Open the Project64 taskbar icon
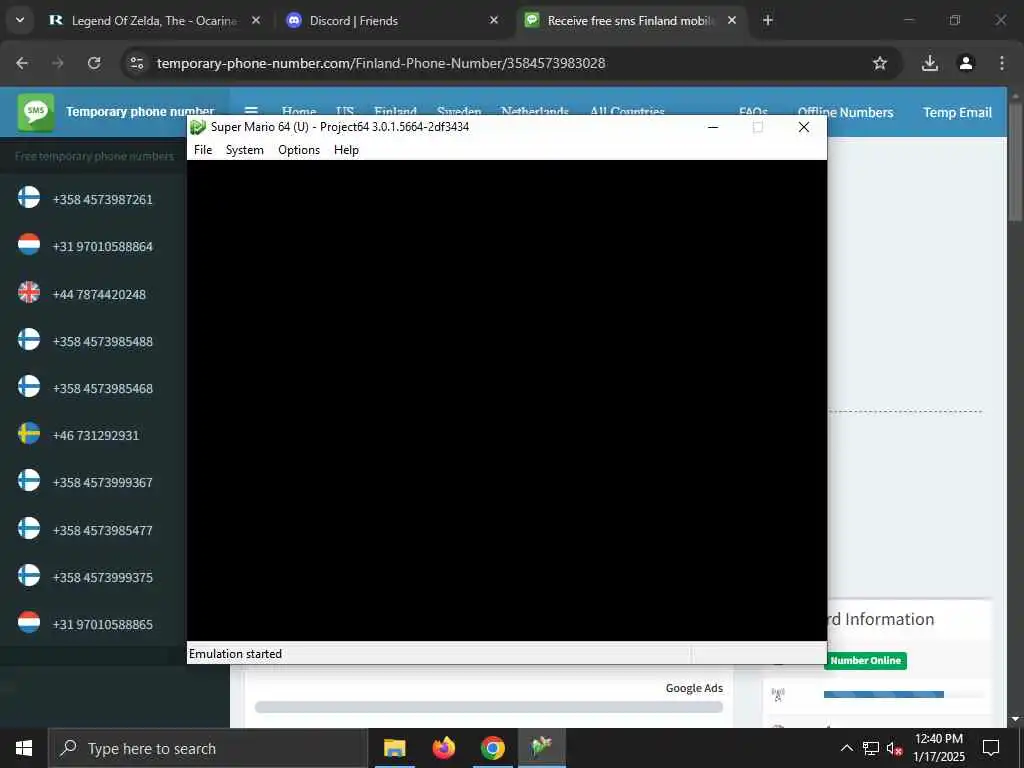The image size is (1024, 768). [541, 748]
